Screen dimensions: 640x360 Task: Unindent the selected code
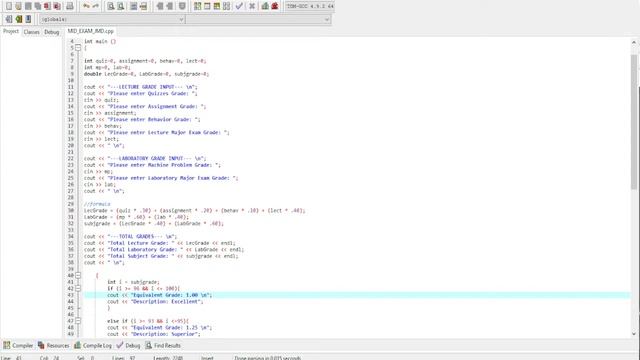point(170,6)
